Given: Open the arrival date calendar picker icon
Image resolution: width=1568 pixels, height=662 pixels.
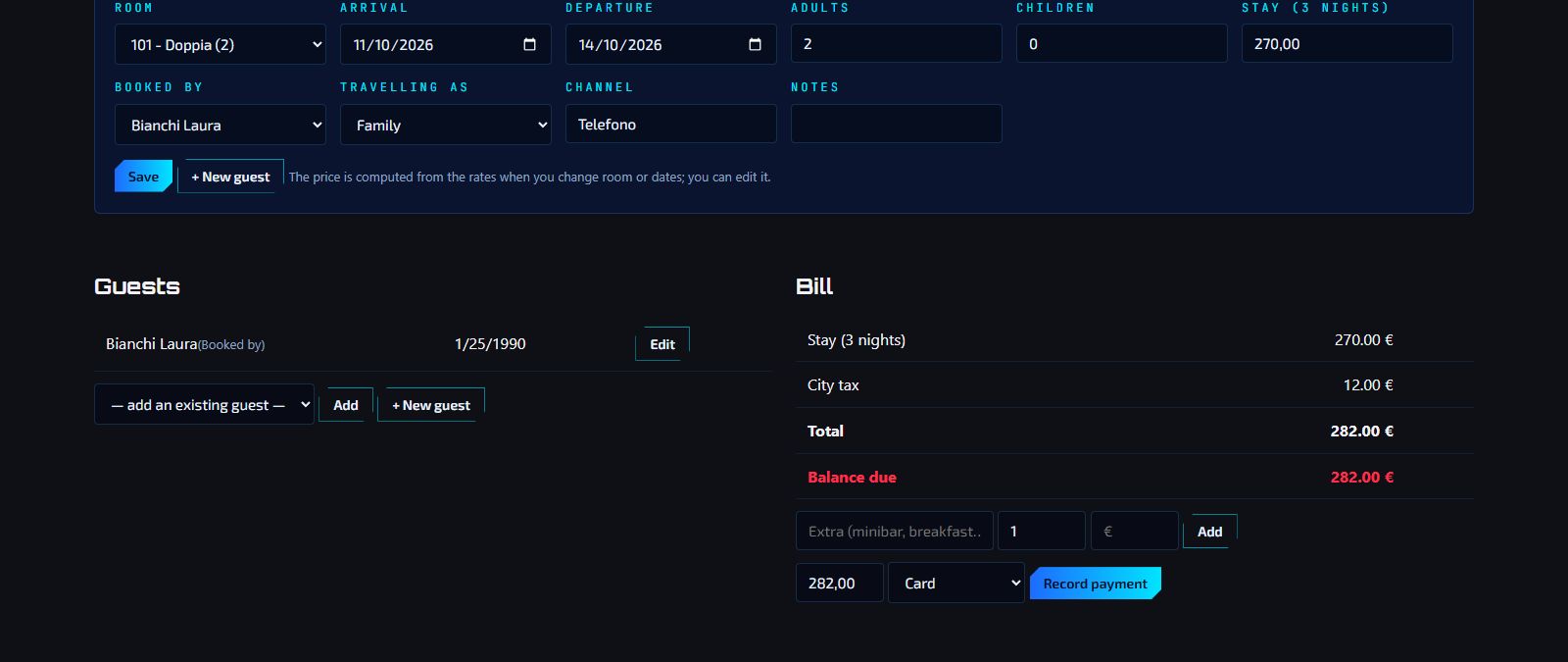Looking at the screenshot, I should pyautogui.click(x=529, y=44).
